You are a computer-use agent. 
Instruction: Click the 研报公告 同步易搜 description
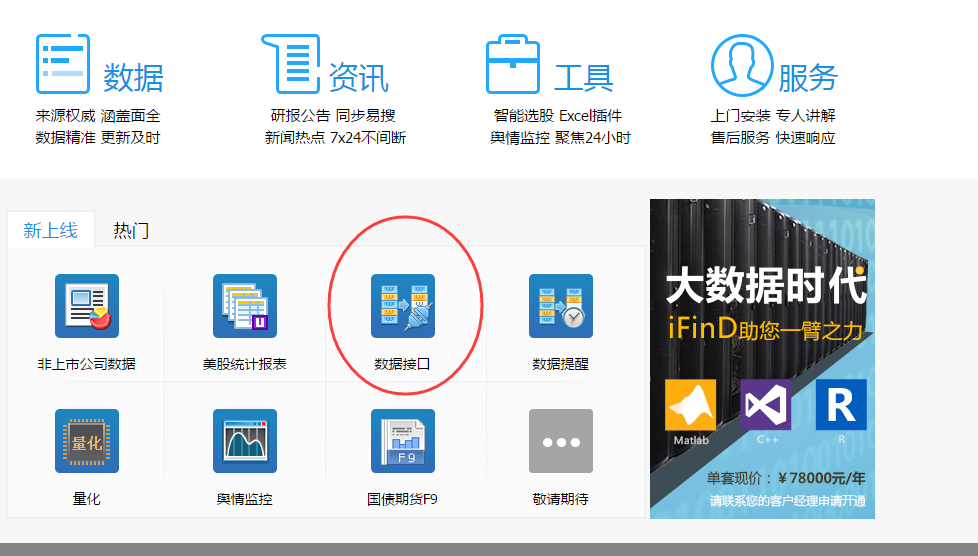[333, 115]
